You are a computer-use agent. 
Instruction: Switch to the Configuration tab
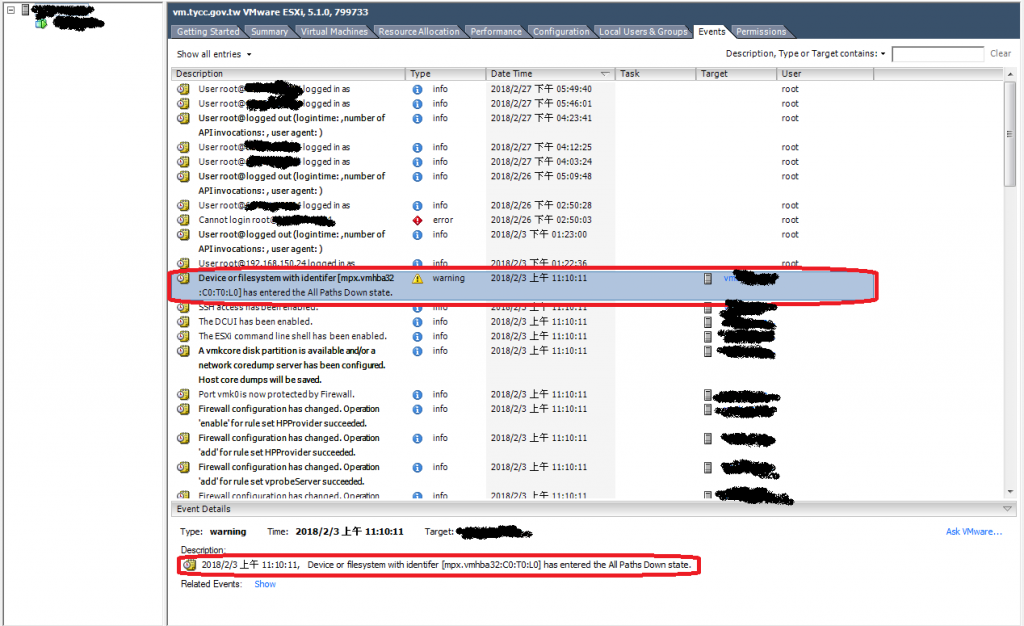point(561,31)
